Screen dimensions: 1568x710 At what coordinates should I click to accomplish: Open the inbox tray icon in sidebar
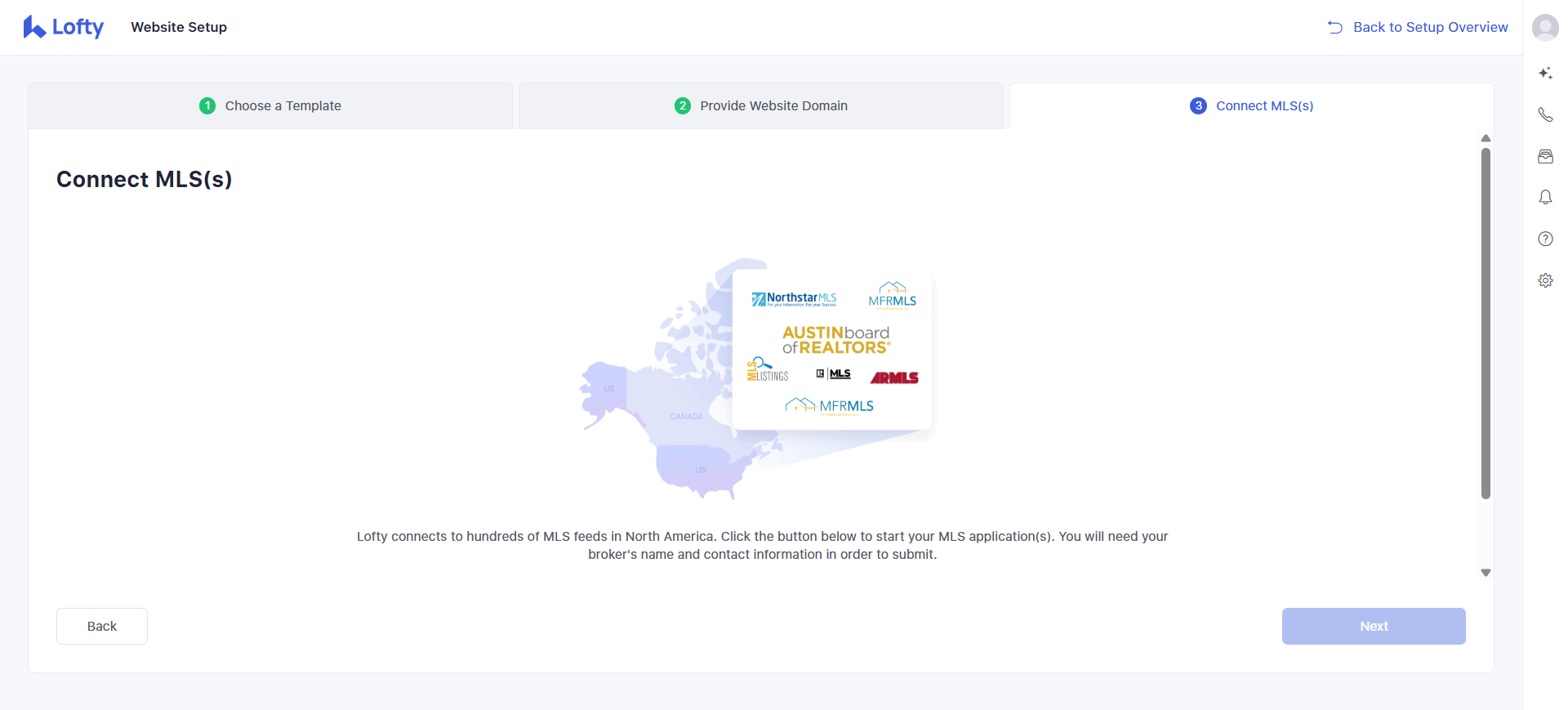1545,157
